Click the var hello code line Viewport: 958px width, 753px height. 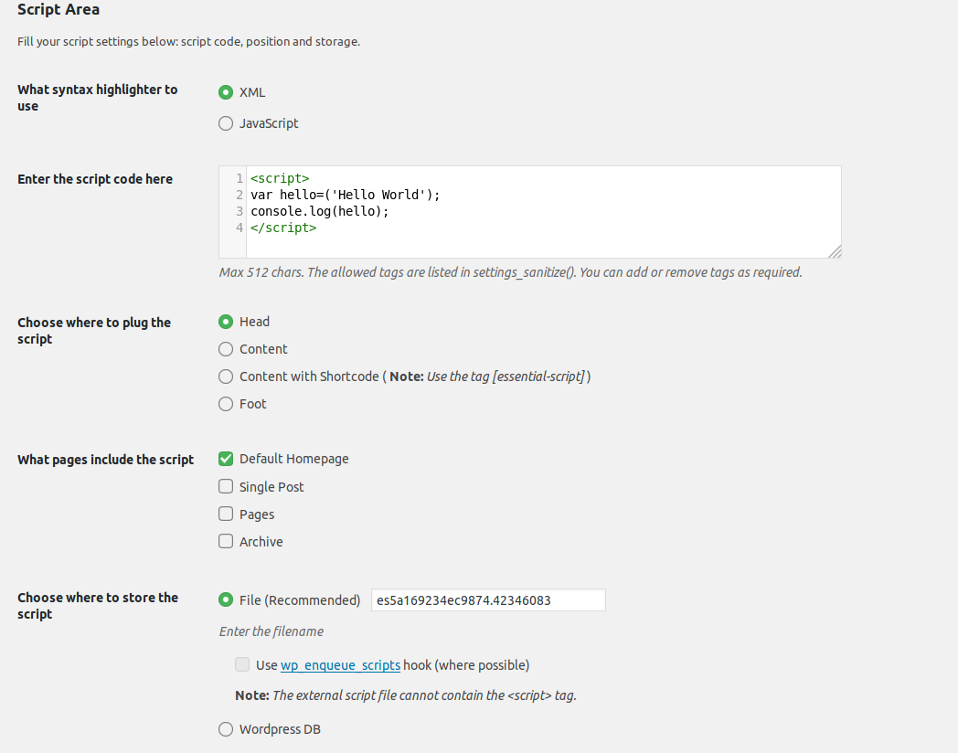[x=345, y=195]
